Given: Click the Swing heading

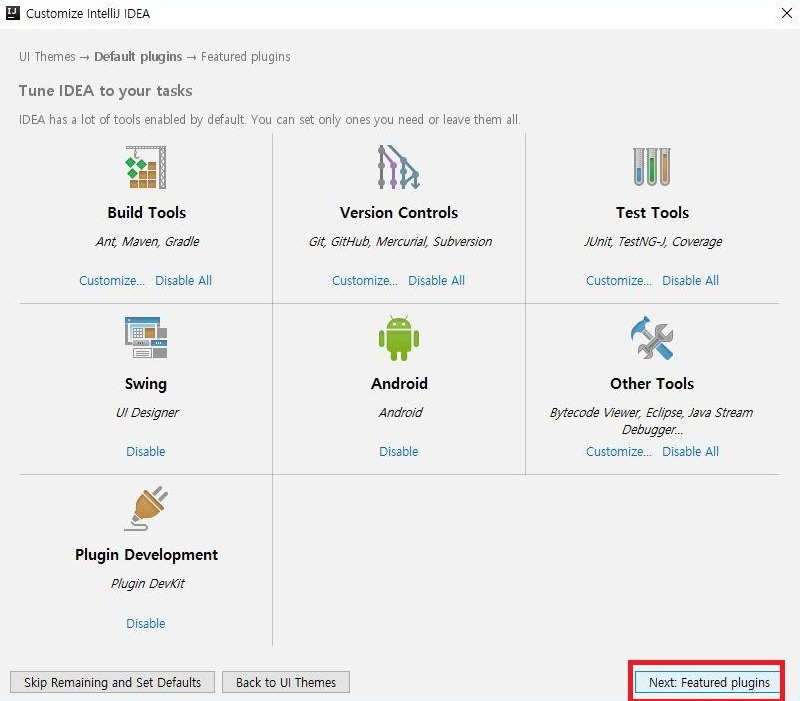Looking at the screenshot, I should pyautogui.click(x=146, y=384).
